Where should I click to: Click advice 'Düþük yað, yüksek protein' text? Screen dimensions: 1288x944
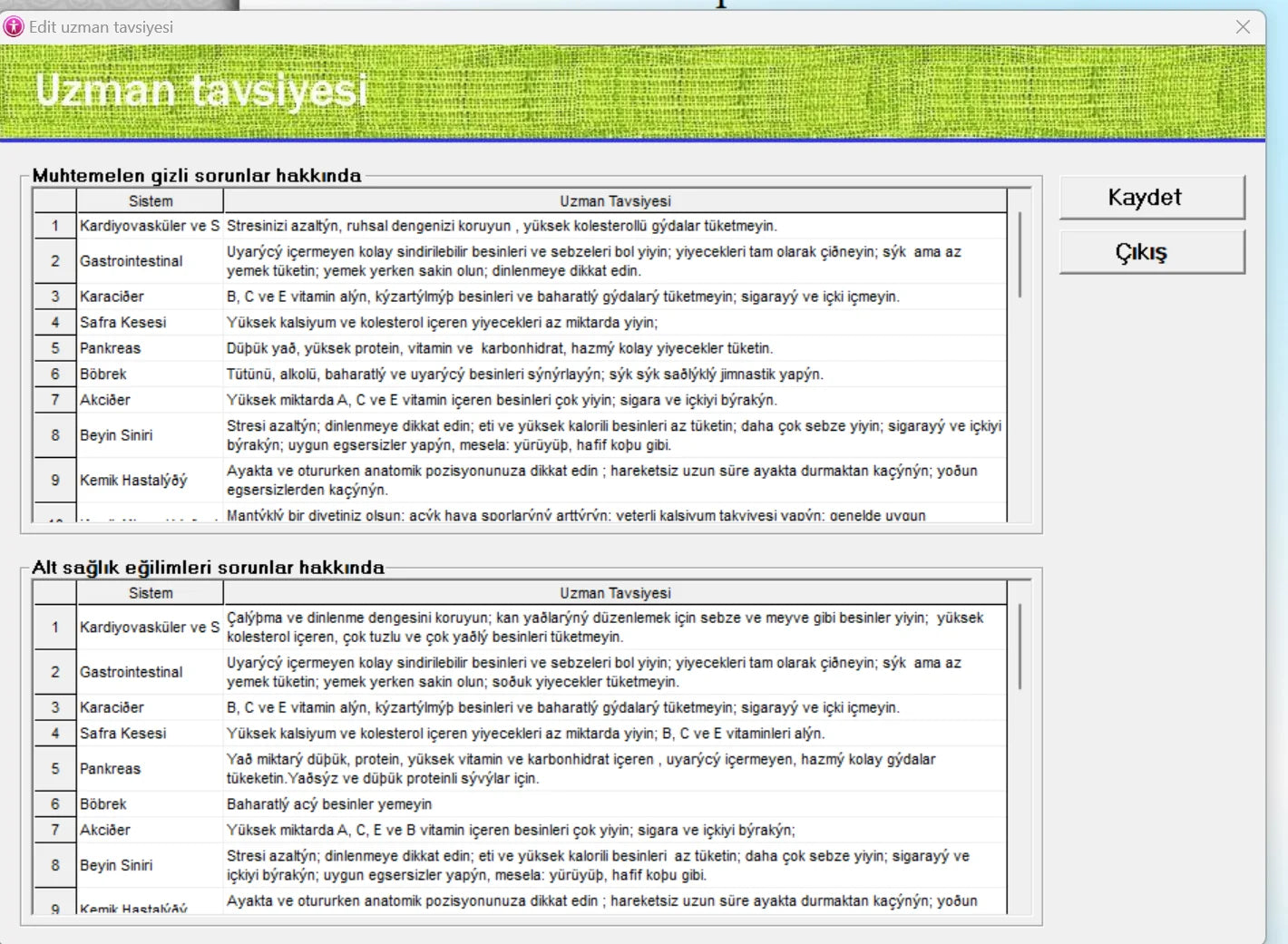tap(615, 348)
